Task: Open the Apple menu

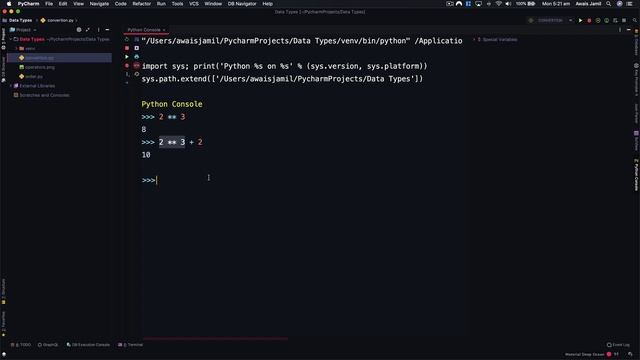Action: (9, 4)
